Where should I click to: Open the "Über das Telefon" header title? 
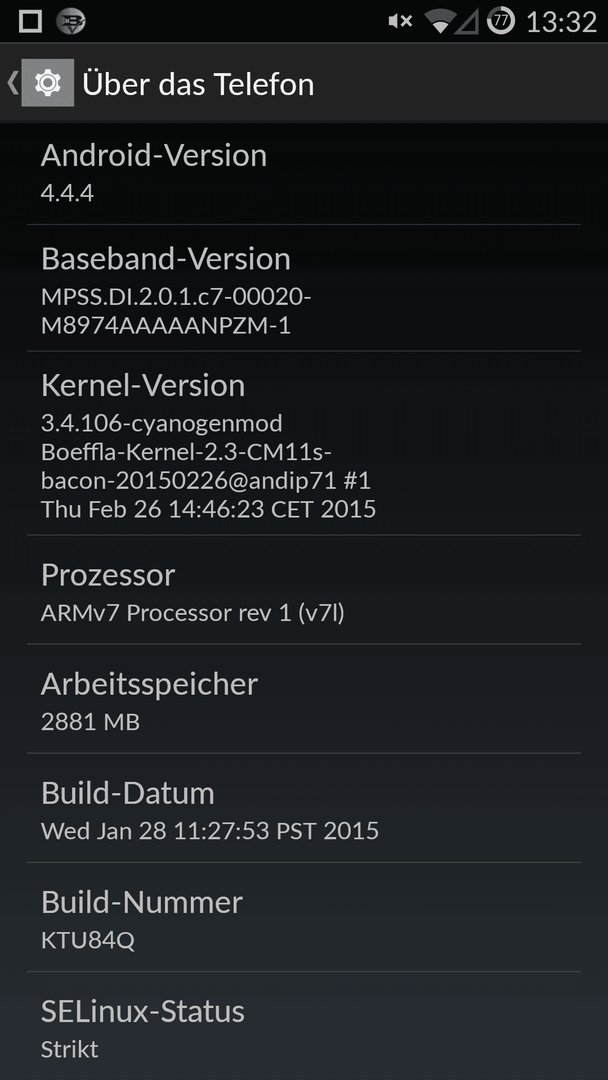pos(198,84)
